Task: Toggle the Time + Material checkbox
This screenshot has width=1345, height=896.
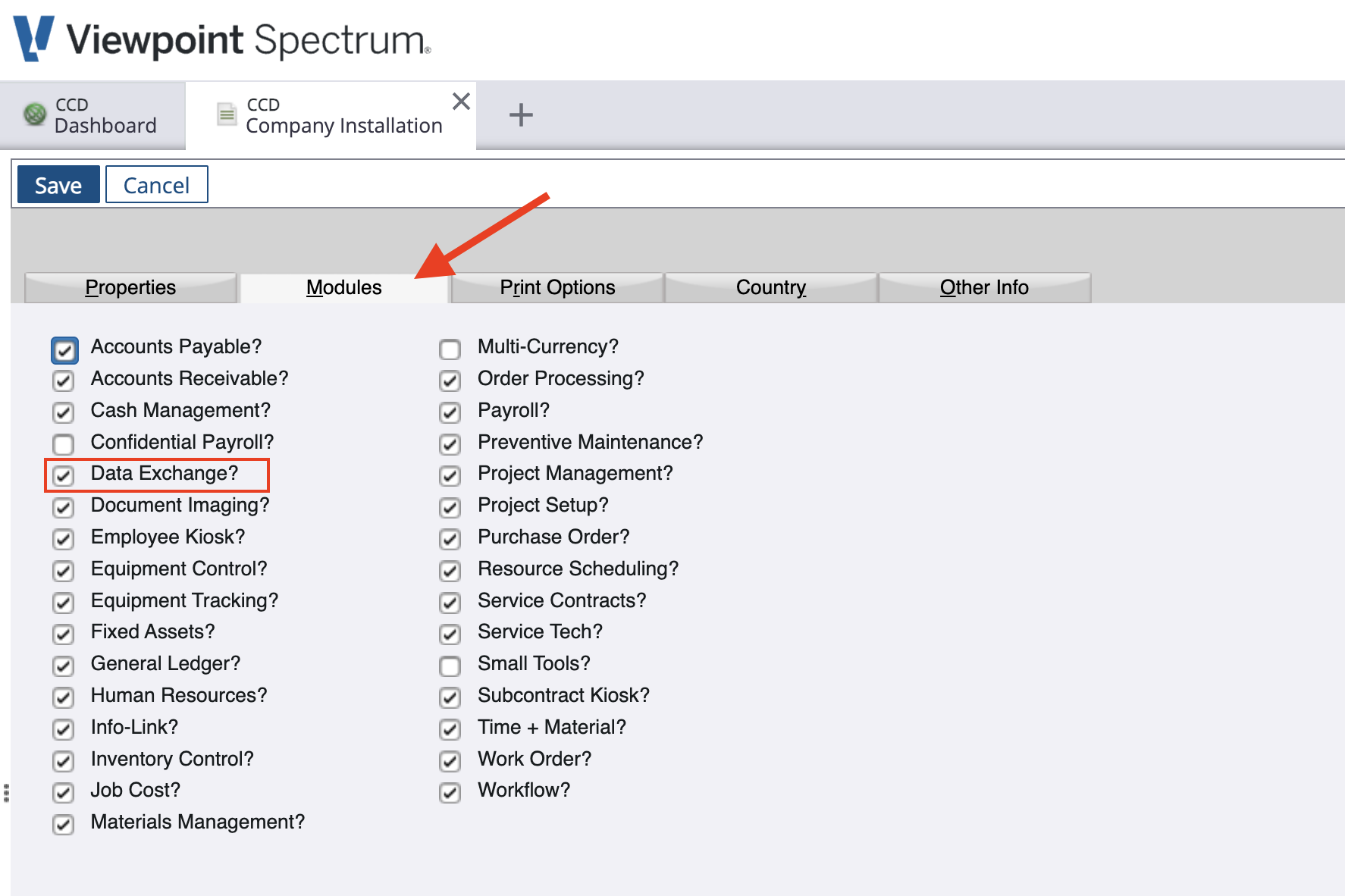Action: (x=450, y=729)
